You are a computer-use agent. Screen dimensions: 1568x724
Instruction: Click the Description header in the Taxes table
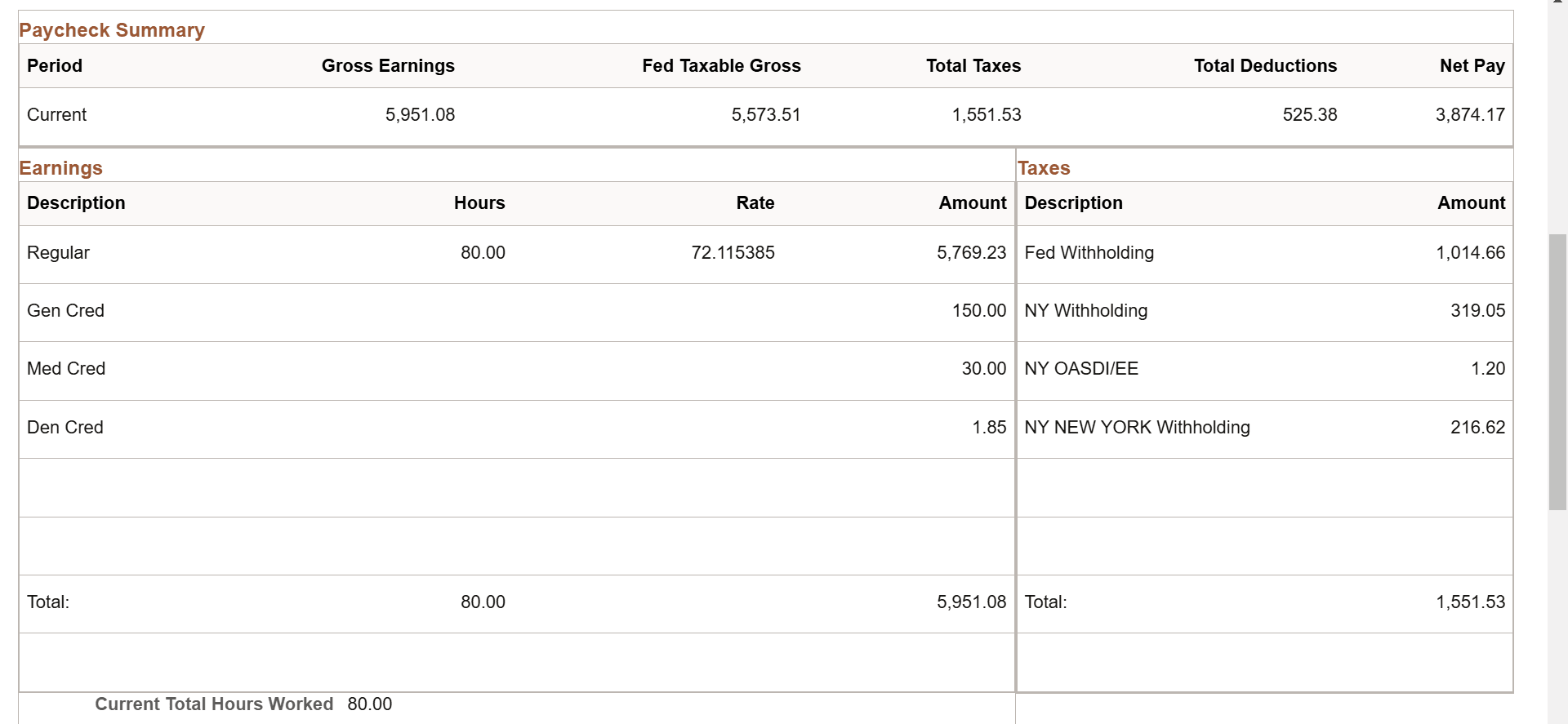pyautogui.click(x=1073, y=203)
